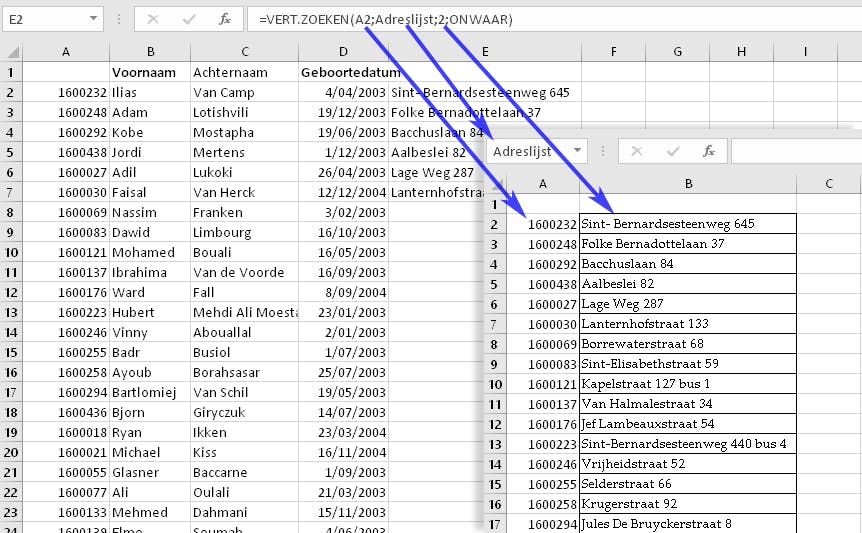Screen dimensions: 862x533
Task: Click cell with ID 1600232 in main sheet
Action: (x=66, y=92)
